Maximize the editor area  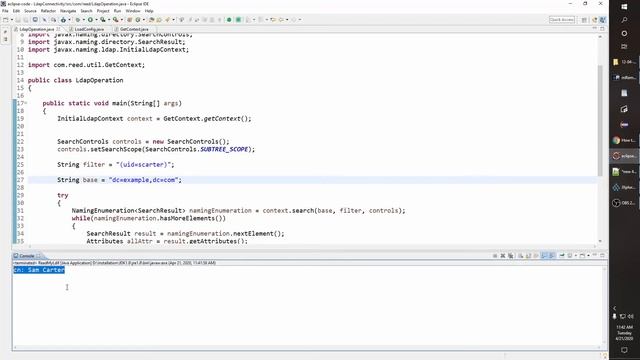coord(602,29)
